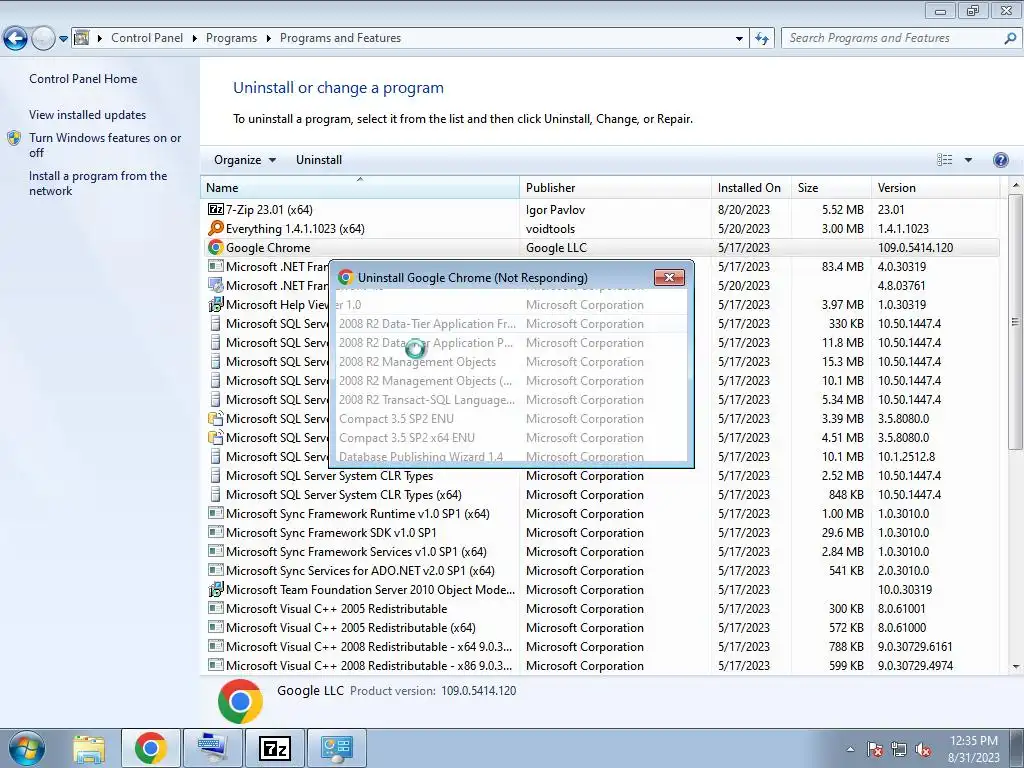
Task: Expand the address bar history dropdown
Action: coord(739,39)
